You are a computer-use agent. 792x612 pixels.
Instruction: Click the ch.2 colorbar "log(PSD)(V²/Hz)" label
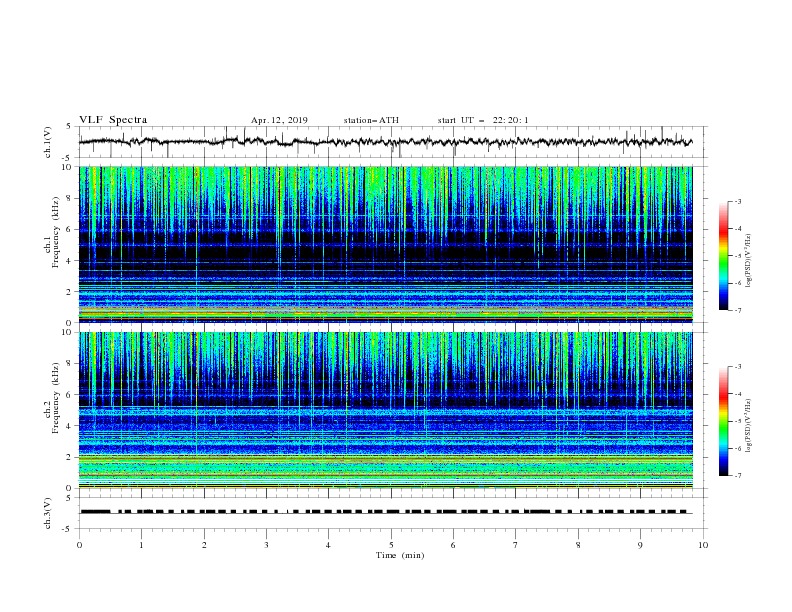749,426
